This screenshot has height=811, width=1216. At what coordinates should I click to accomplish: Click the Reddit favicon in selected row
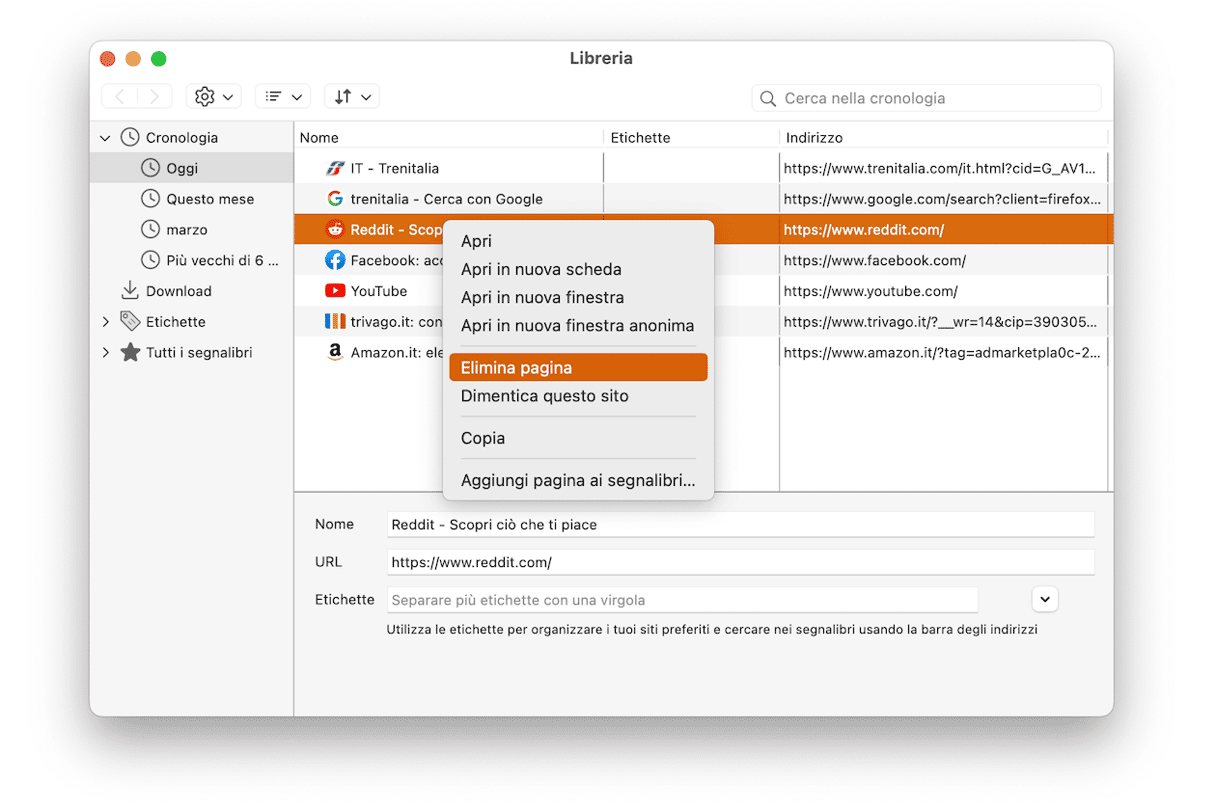pyautogui.click(x=335, y=229)
